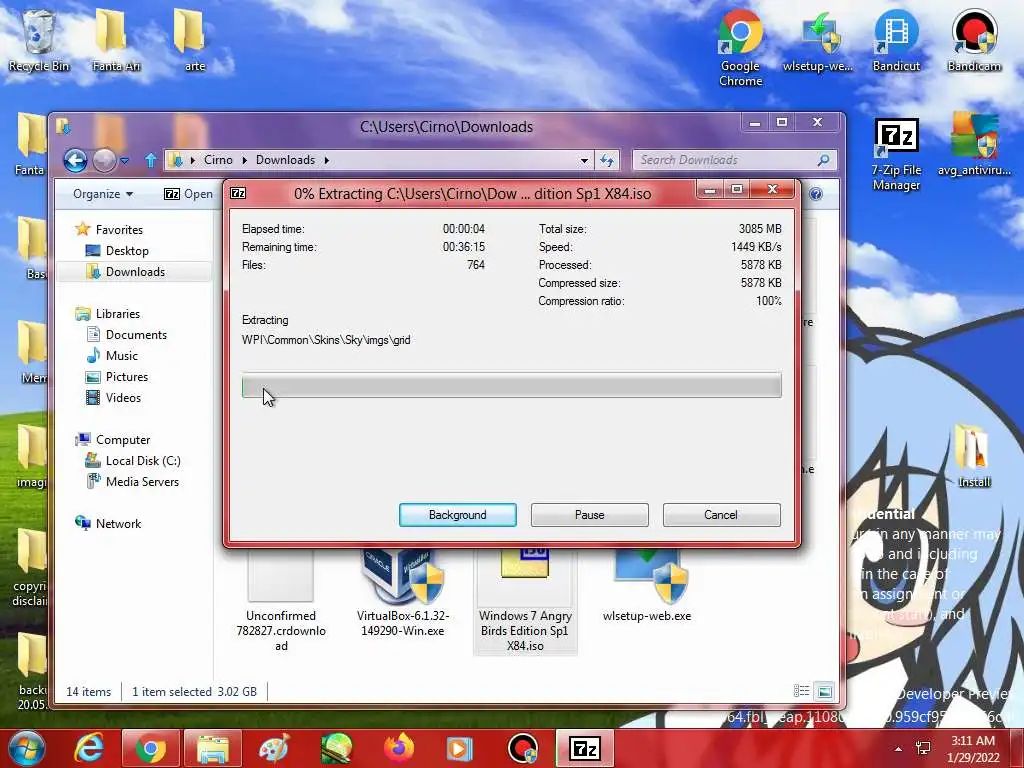Select Downloads in navigation pane
This screenshot has width=1024, height=768.
135,272
